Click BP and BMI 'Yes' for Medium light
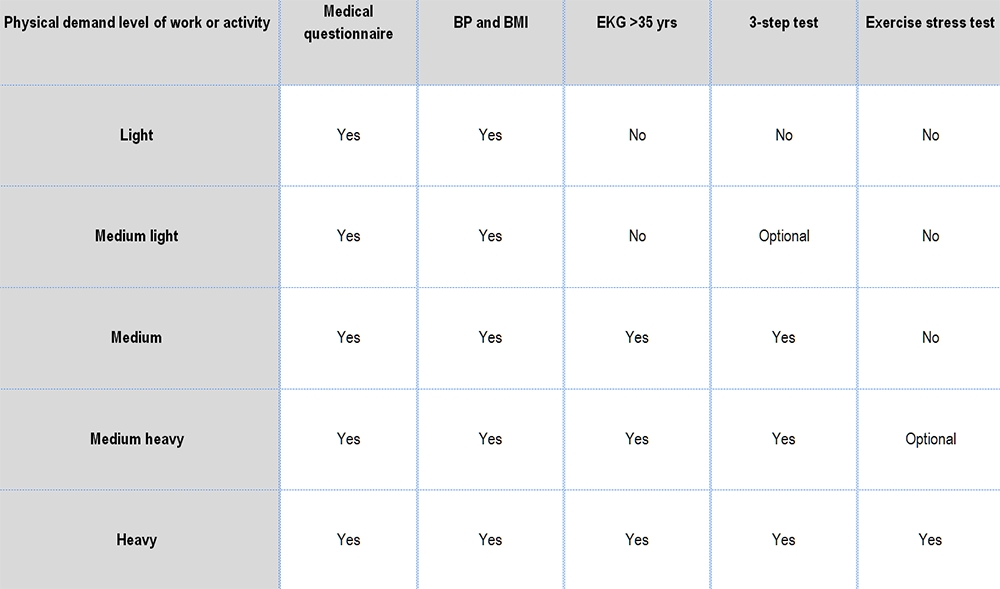 tap(490, 236)
